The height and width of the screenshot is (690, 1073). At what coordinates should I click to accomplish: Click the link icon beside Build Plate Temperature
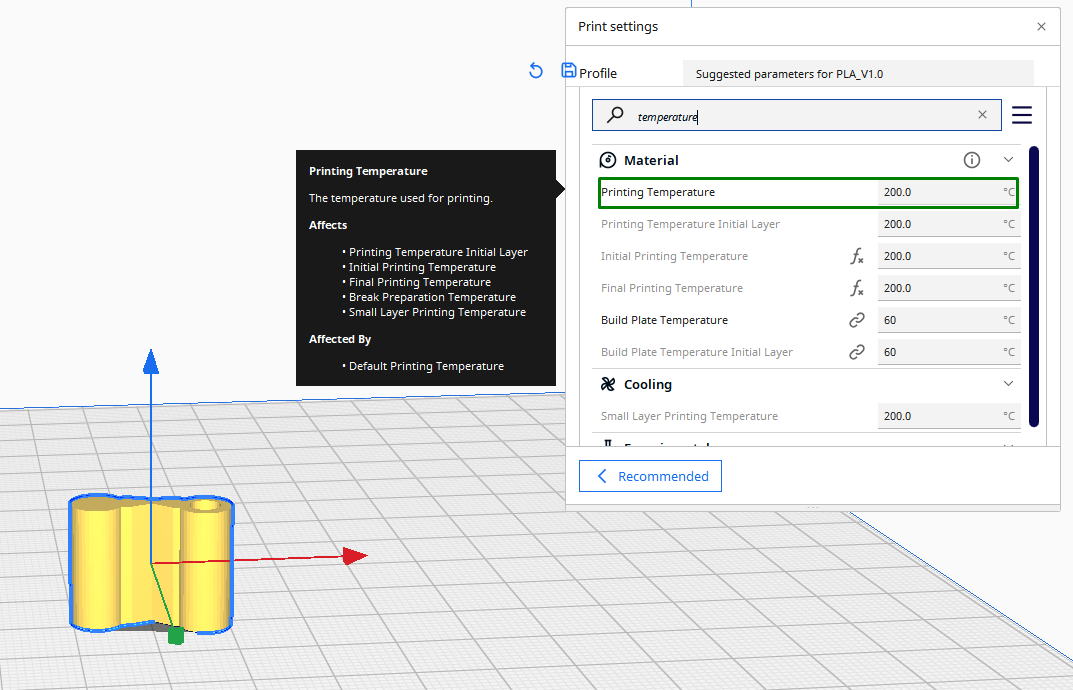pyautogui.click(x=857, y=320)
